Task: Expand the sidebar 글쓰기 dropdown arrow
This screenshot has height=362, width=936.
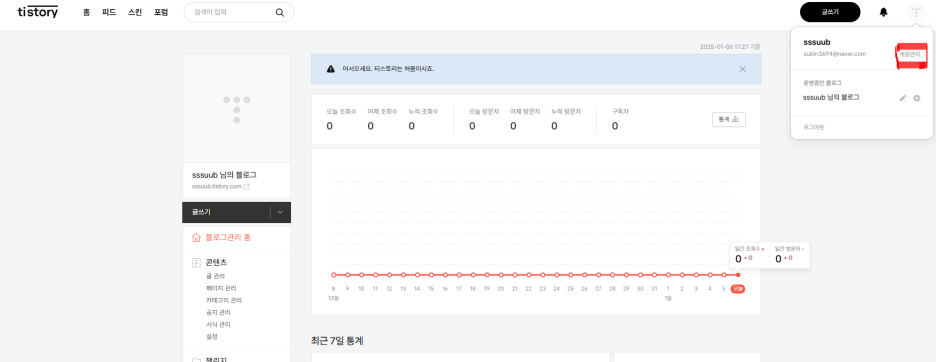Action: point(280,212)
